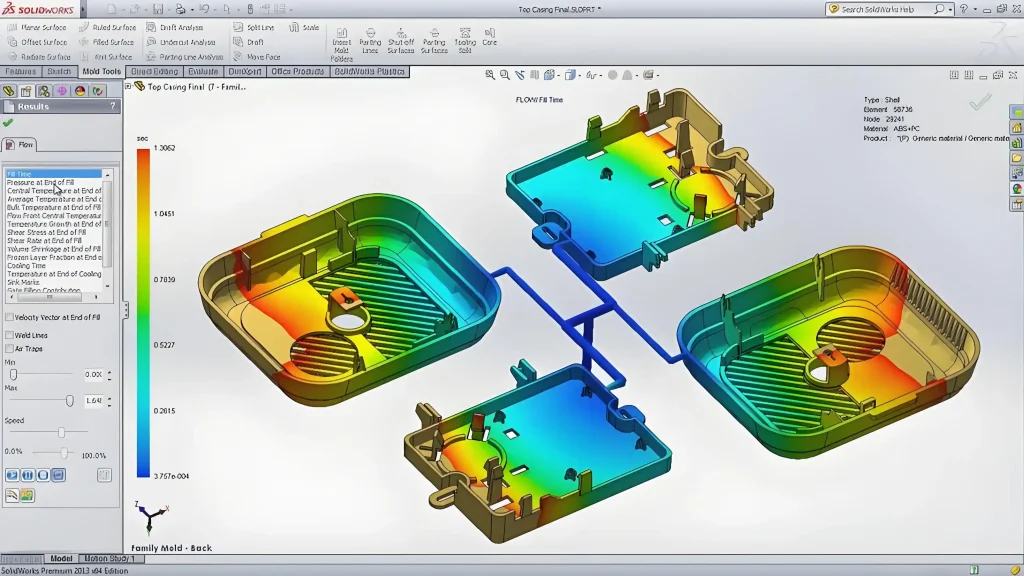Viewport: 1024px width, 576px height.
Task: Run Draft Analysis
Action: tap(175, 27)
